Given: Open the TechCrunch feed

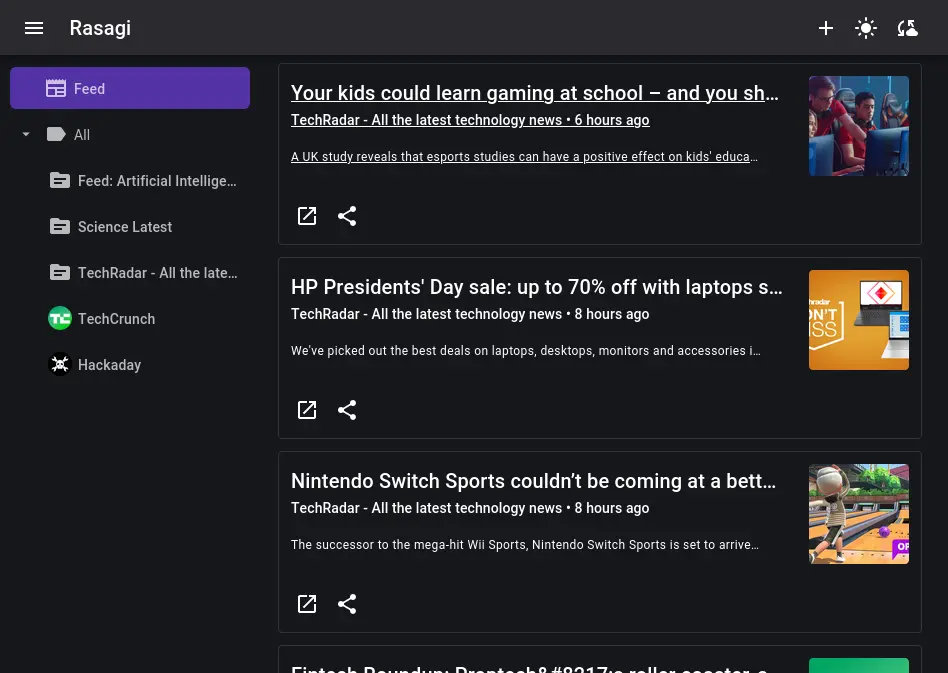Looking at the screenshot, I should pyautogui.click(x=116, y=319).
